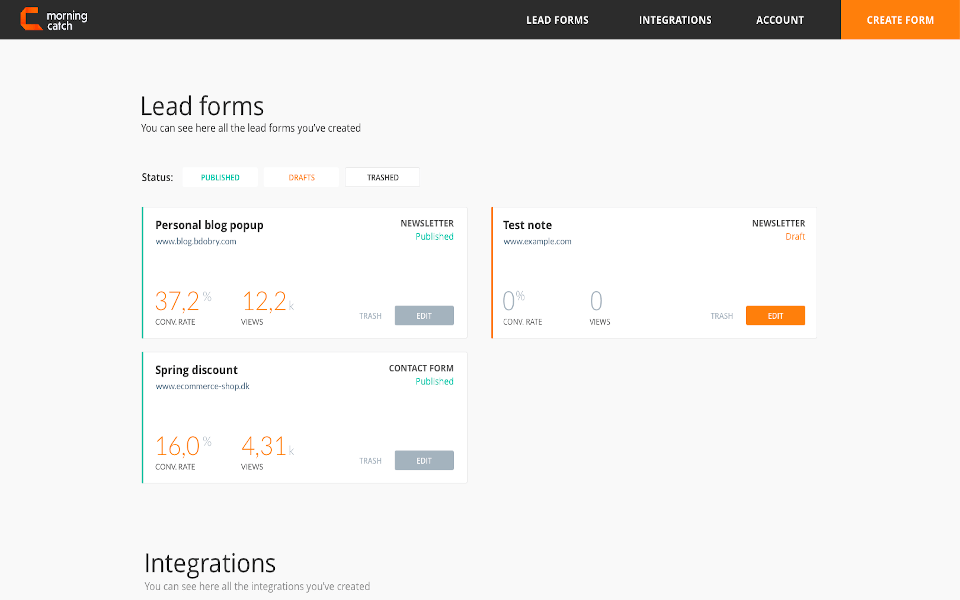
Task: Edit the Spring discount form
Action: pyautogui.click(x=424, y=460)
